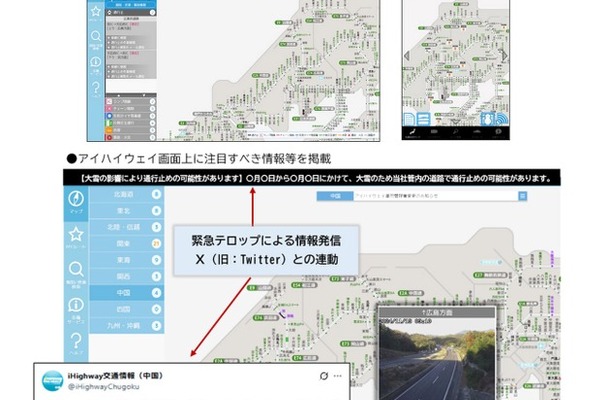Tap search tab in mobile bottom bar

[x=455, y=132]
